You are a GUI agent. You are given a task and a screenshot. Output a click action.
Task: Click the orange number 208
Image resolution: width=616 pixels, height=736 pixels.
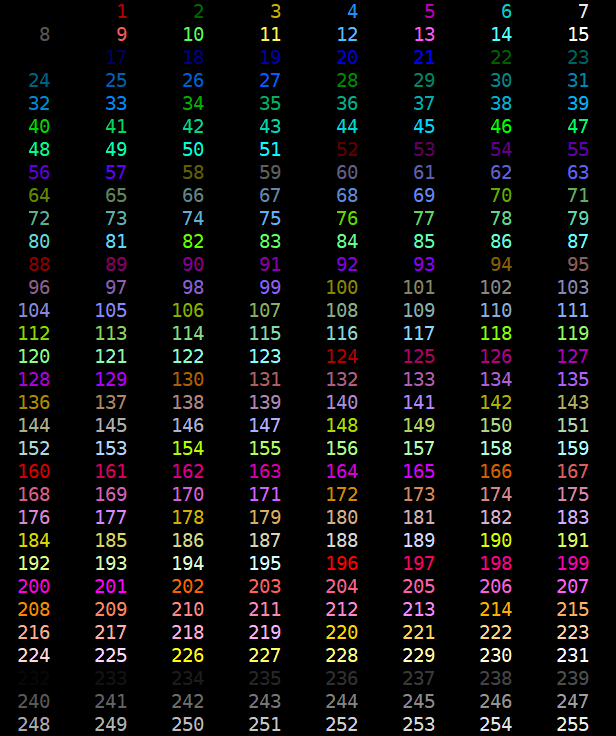(34, 609)
